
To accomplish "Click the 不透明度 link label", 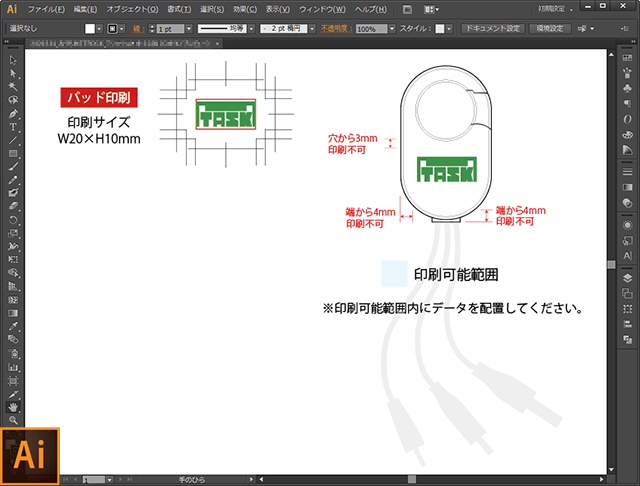I will (336, 29).
